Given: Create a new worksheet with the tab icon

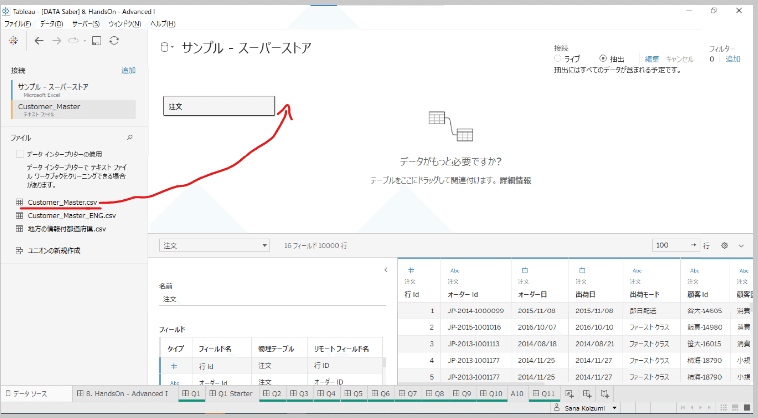Looking at the screenshot, I should click(569, 394).
